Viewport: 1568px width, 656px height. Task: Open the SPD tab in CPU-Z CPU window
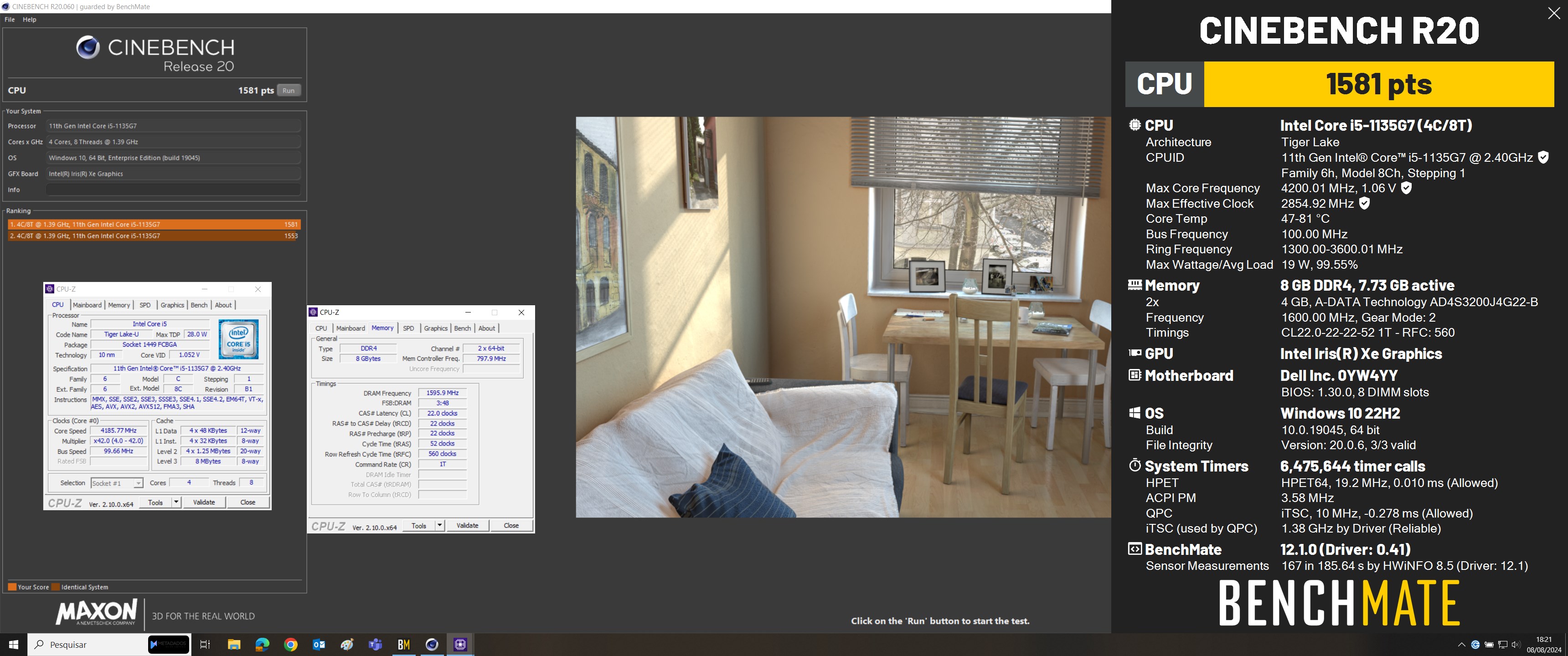pyautogui.click(x=145, y=305)
